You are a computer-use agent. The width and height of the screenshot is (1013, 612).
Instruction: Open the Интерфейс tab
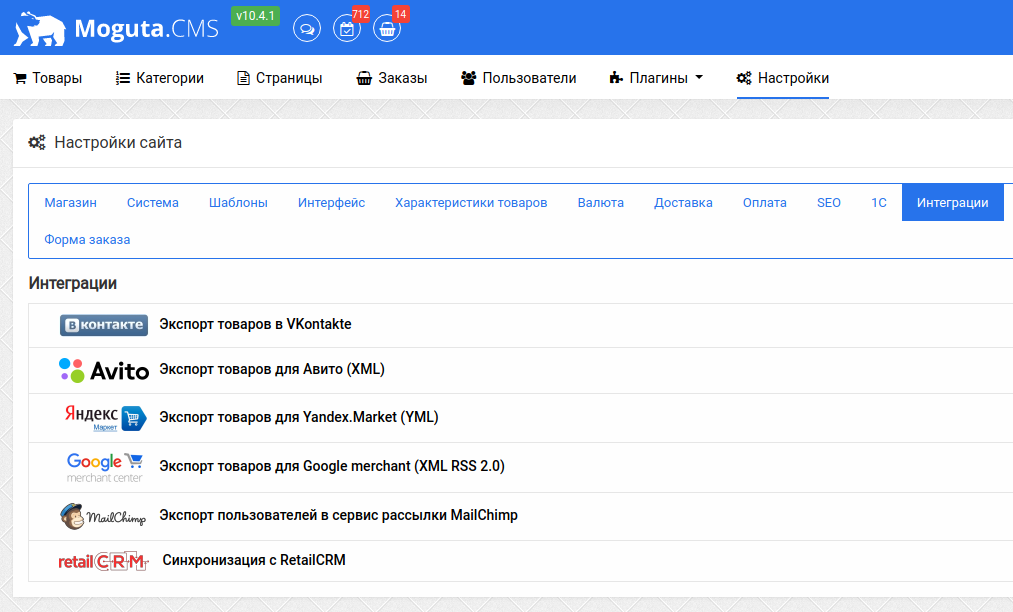pos(331,203)
